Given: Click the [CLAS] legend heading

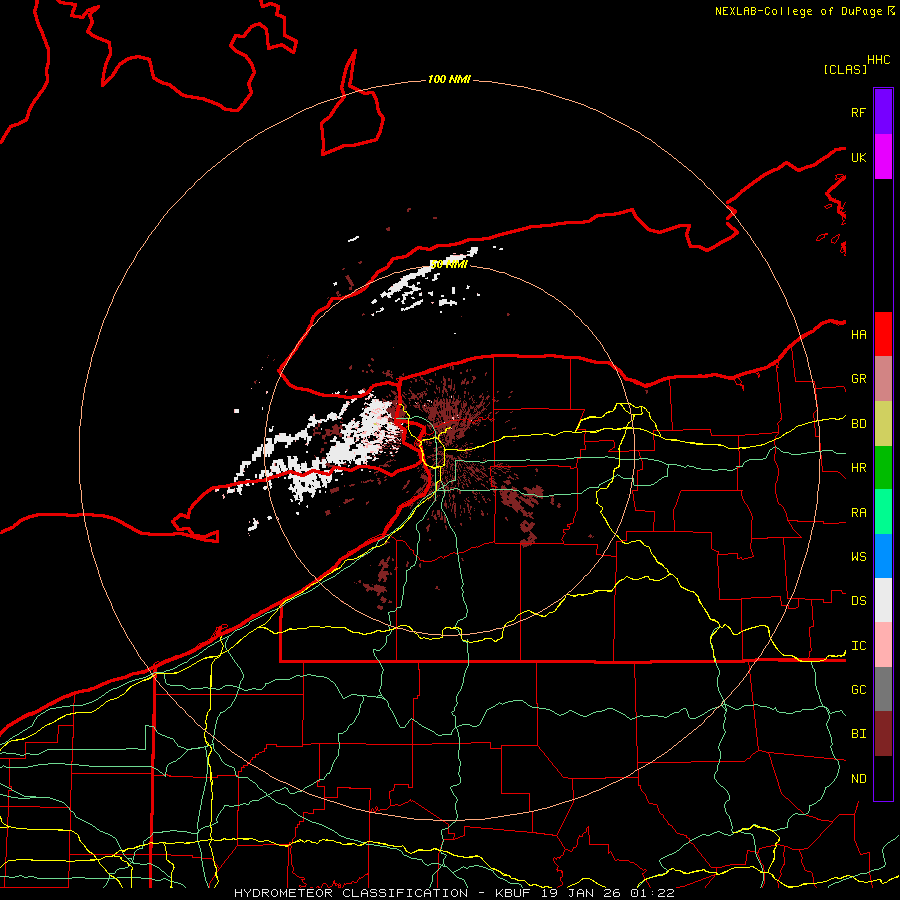Looking at the screenshot, I should 845,69.
